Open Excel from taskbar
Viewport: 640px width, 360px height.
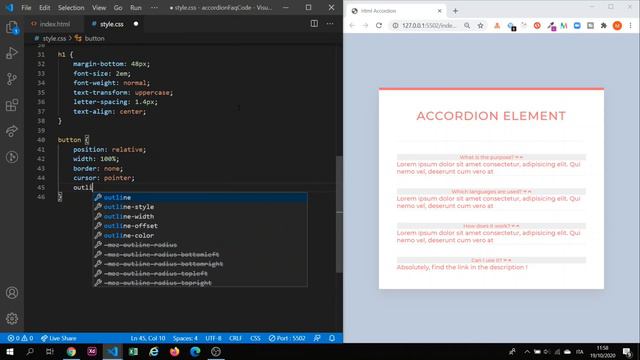tap(133, 351)
